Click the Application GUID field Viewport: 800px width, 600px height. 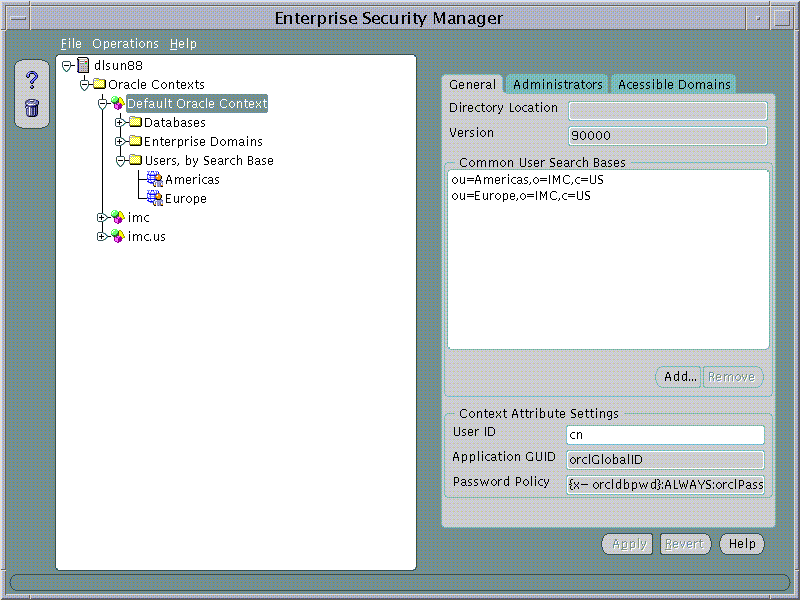tap(665, 460)
